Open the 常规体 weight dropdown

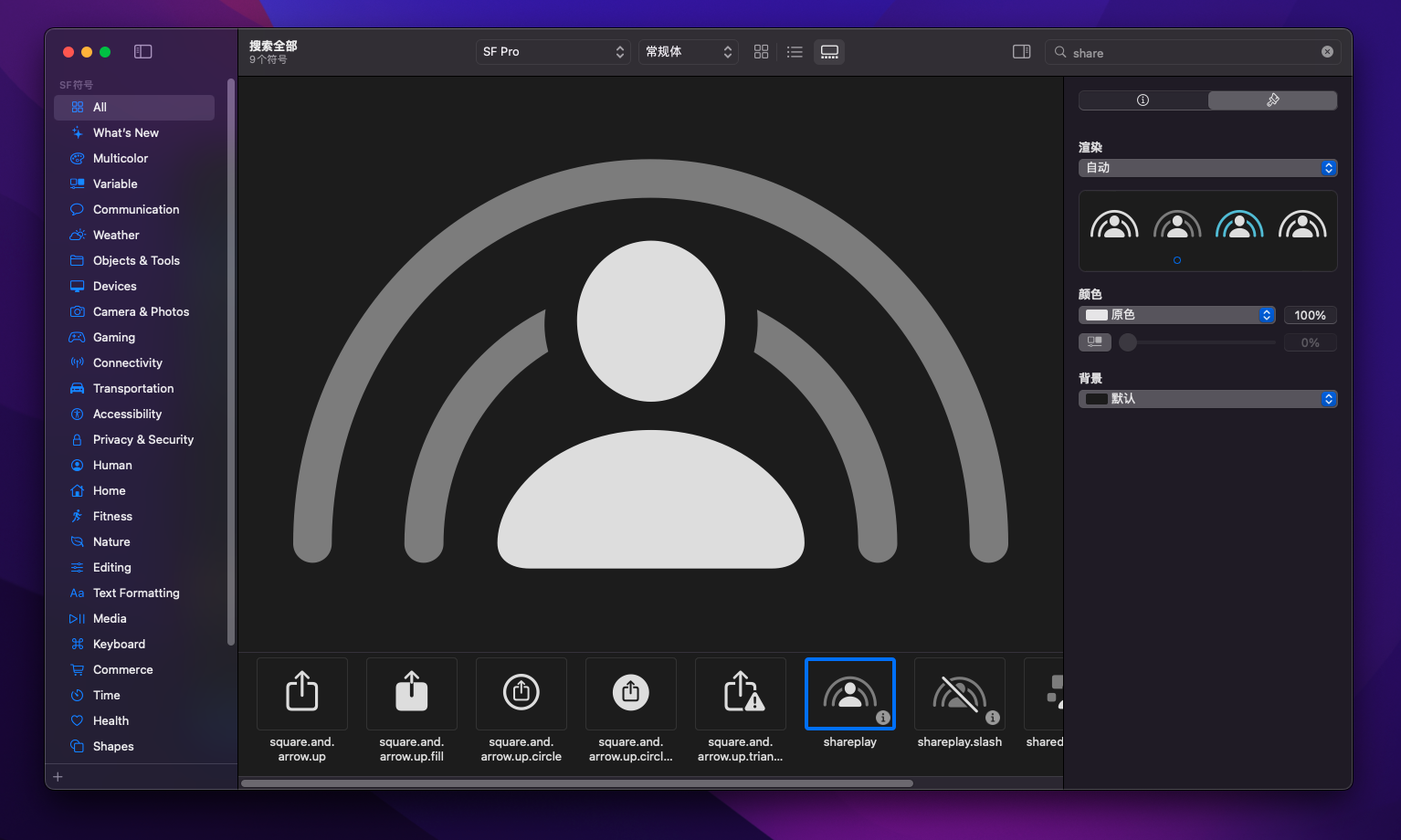[689, 52]
